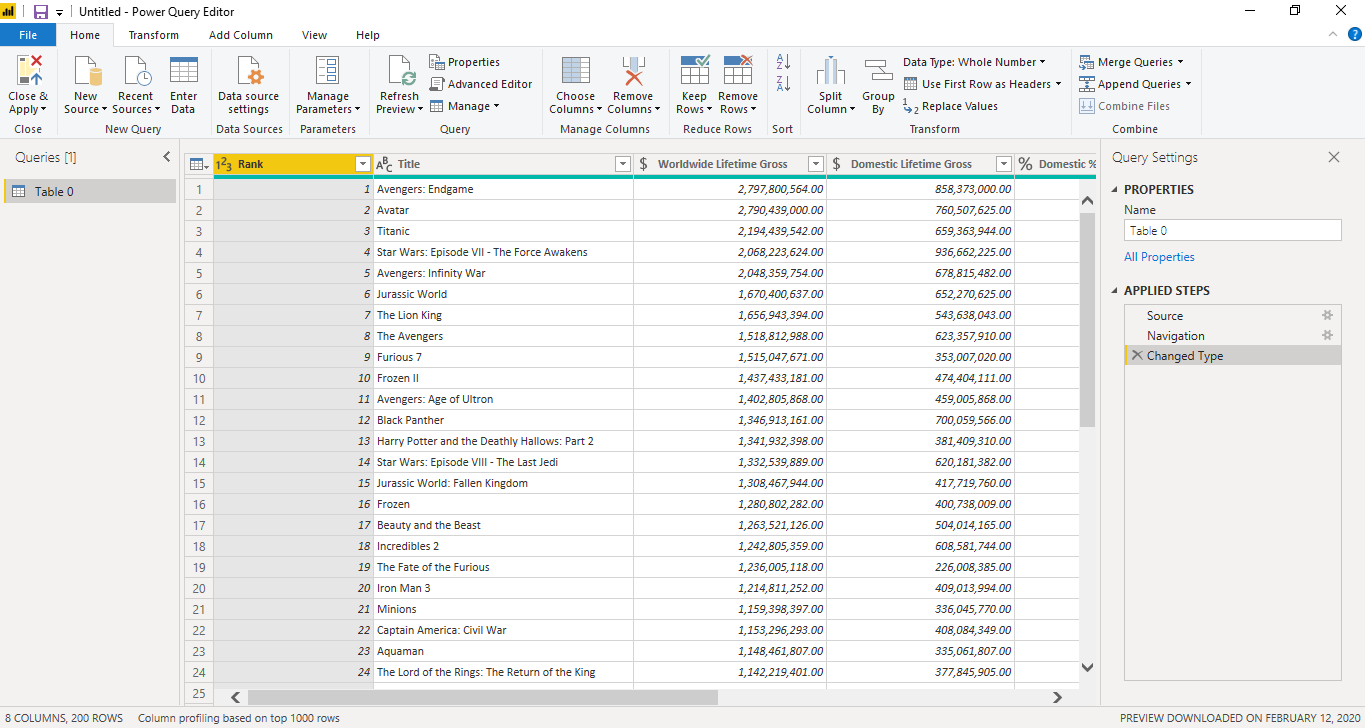
Task: Open the Data Type: Whole Number dropdown
Action: tap(975, 62)
